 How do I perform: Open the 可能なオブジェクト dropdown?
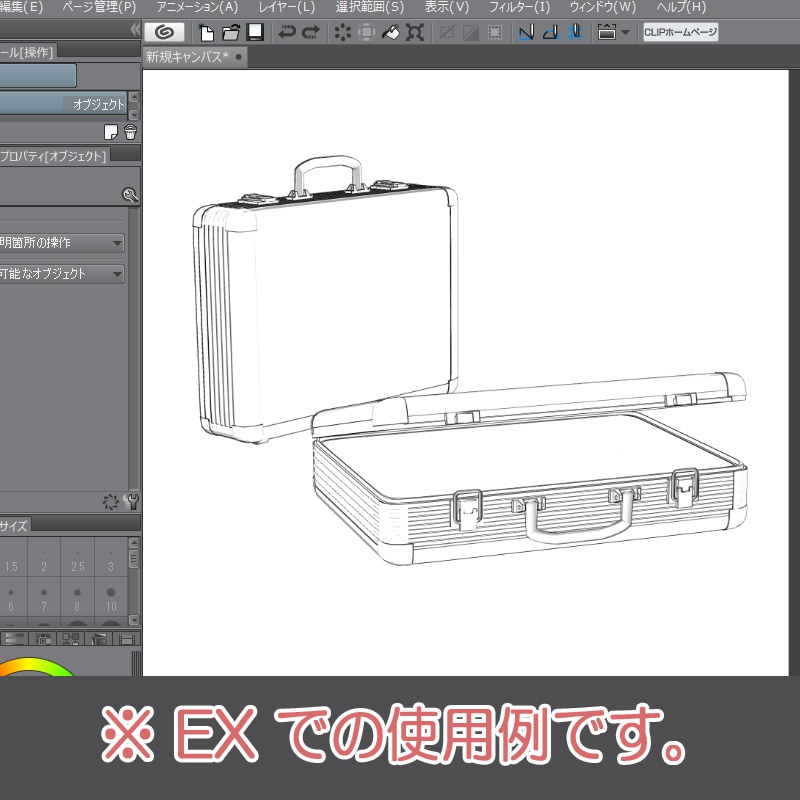tap(116, 272)
